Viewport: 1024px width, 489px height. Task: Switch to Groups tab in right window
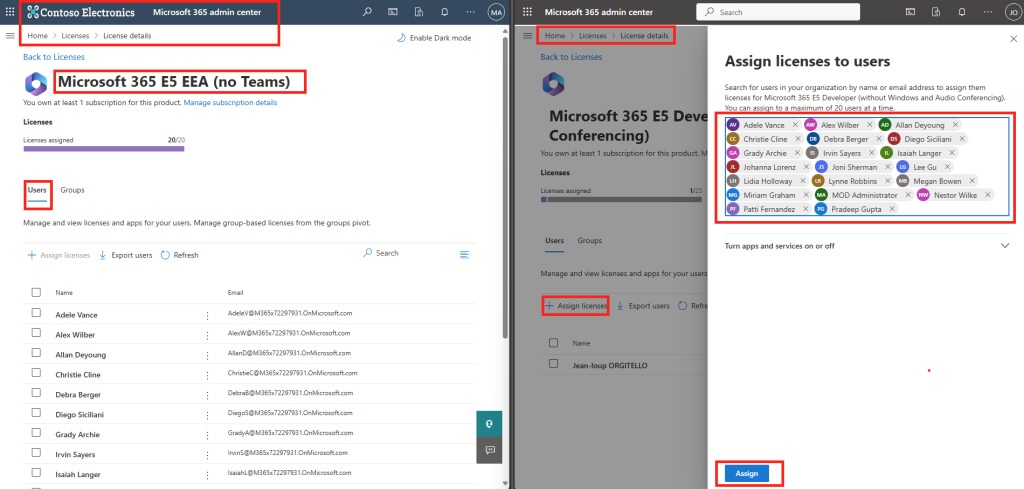click(x=590, y=241)
